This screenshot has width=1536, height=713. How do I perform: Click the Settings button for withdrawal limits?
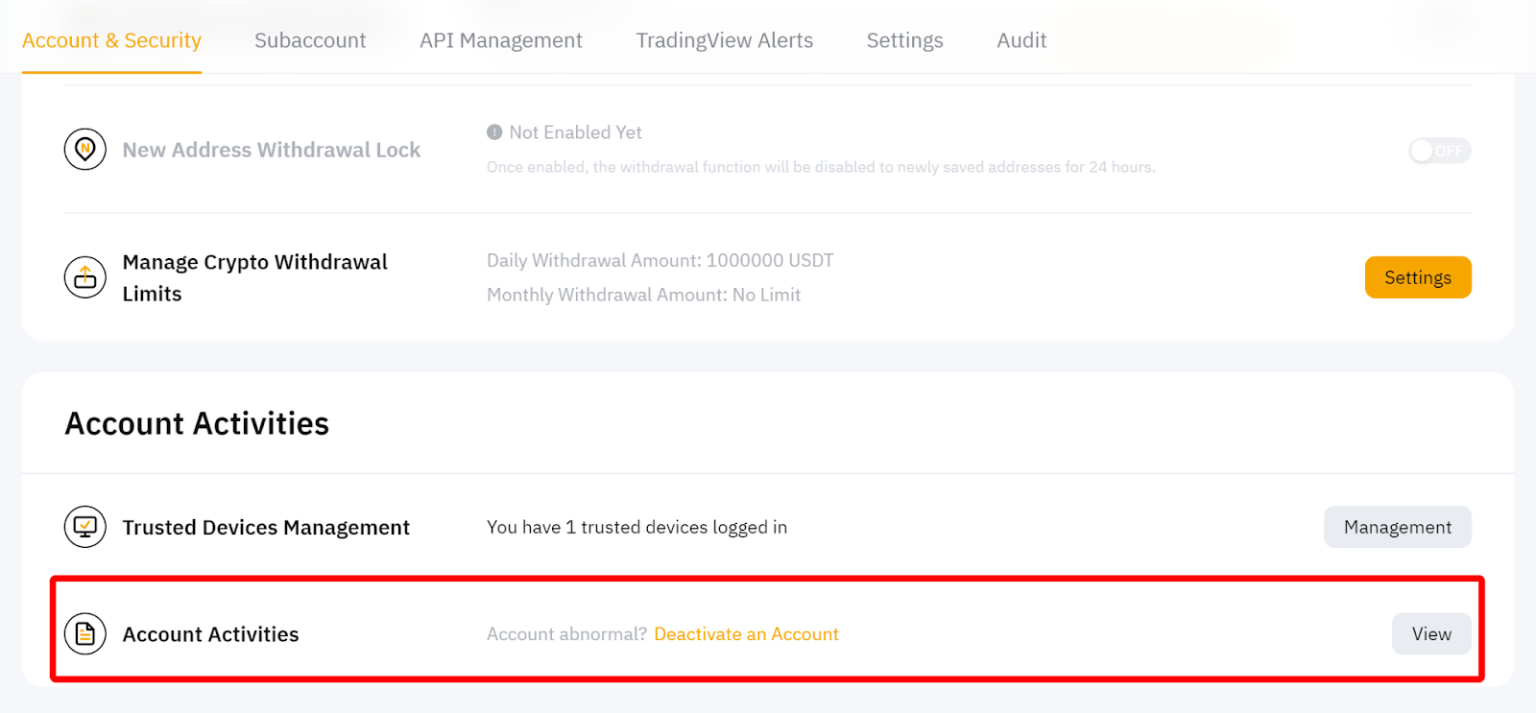pos(1418,277)
